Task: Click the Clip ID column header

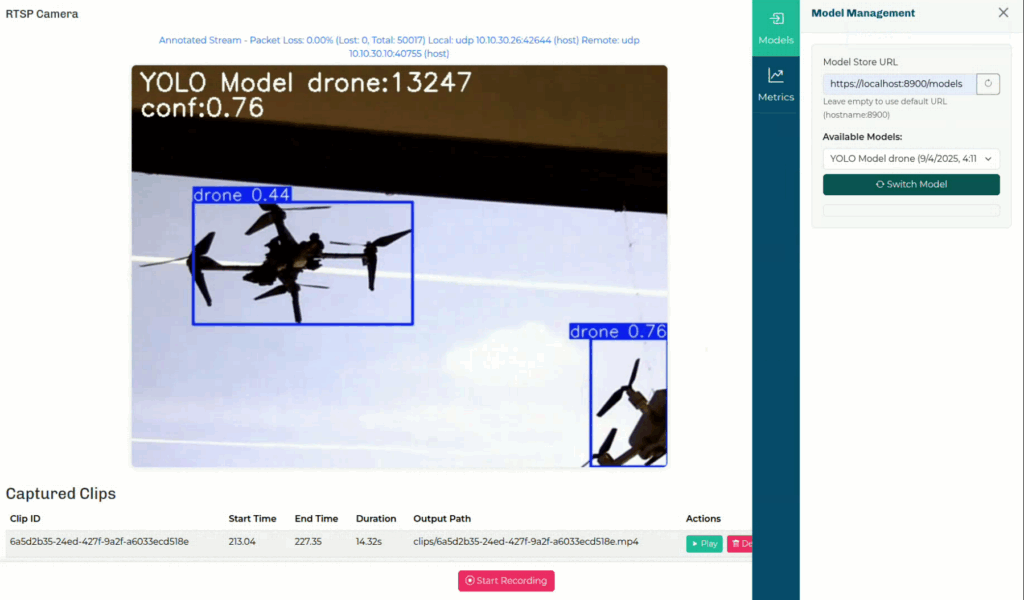Action: (x=25, y=519)
